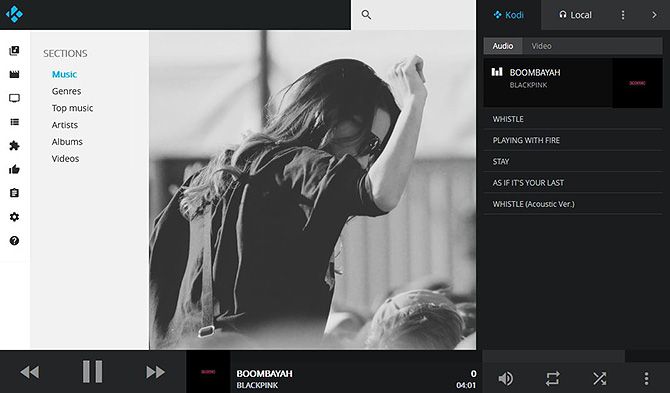670x393 pixels.
Task: Click the 04:01 track duration
Action: point(466,385)
